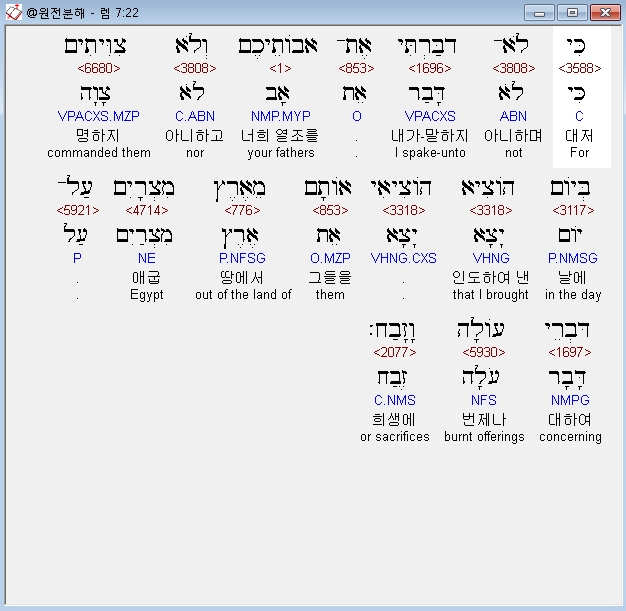
Task: Click the Hebrew word above <4714>
Action: coord(144,188)
